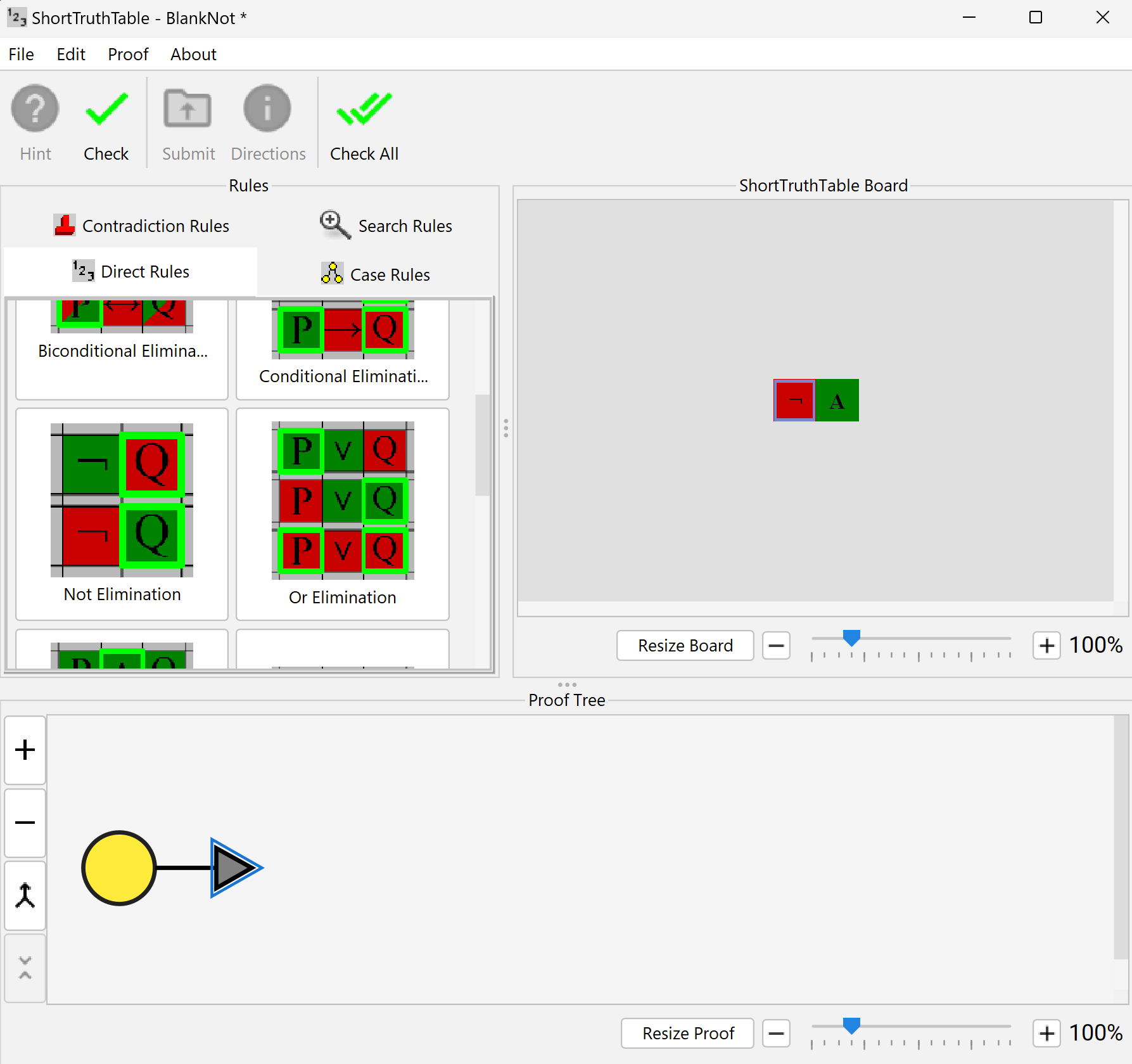Click the Resize Proof button
Image resolution: width=1132 pixels, height=1064 pixels.
(687, 1033)
